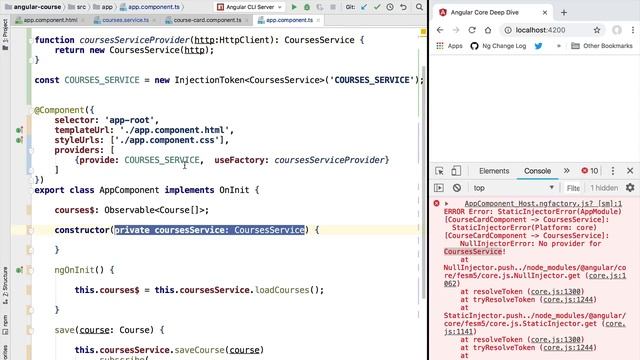640x360 pixels.
Task: Switch to course-card.component.ts editor tab
Action: pos(207,20)
